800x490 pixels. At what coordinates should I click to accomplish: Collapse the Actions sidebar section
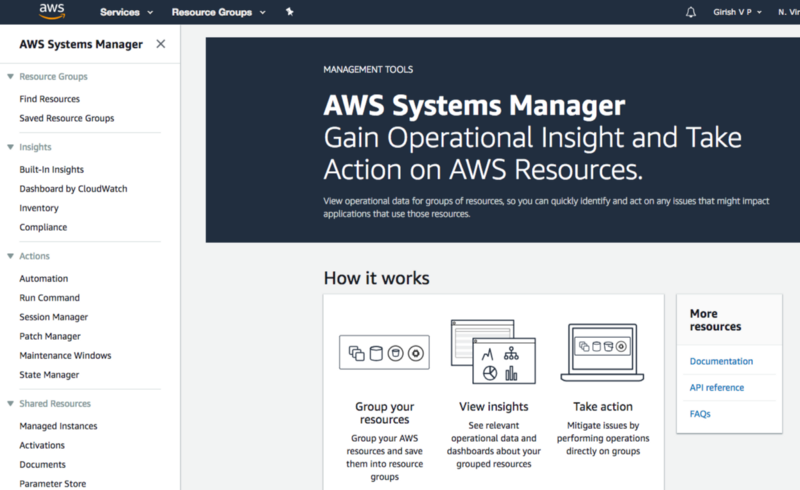[x=10, y=256]
